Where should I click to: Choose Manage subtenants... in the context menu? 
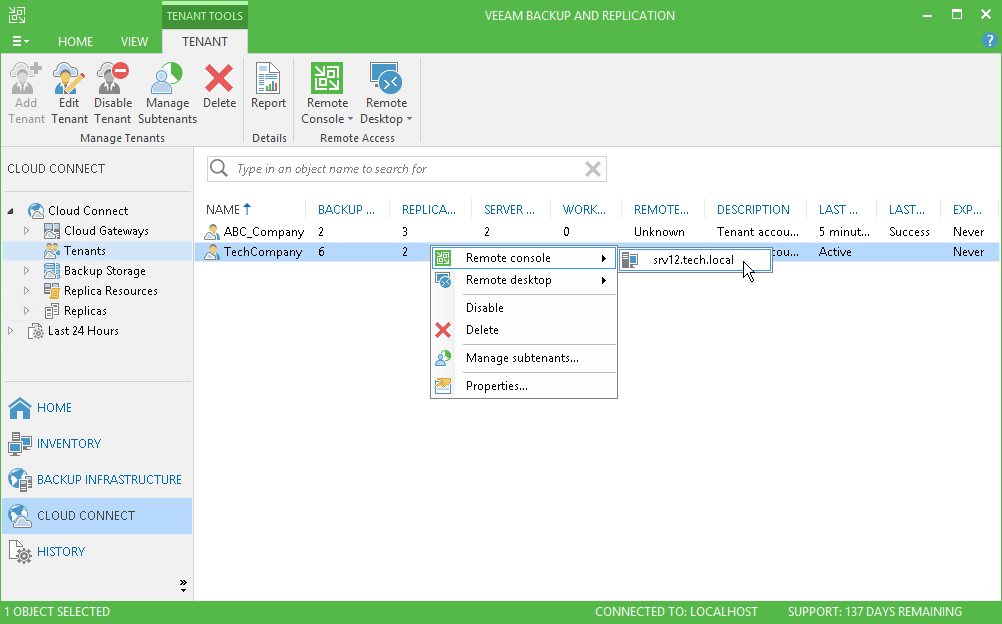[x=523, y=358]
